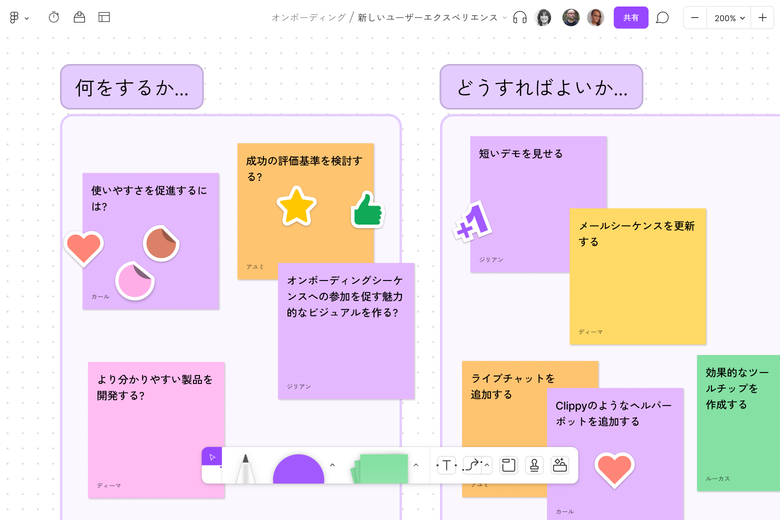
Task: Click author label アユミ on orange note
Action: click(x=255, y=267)
